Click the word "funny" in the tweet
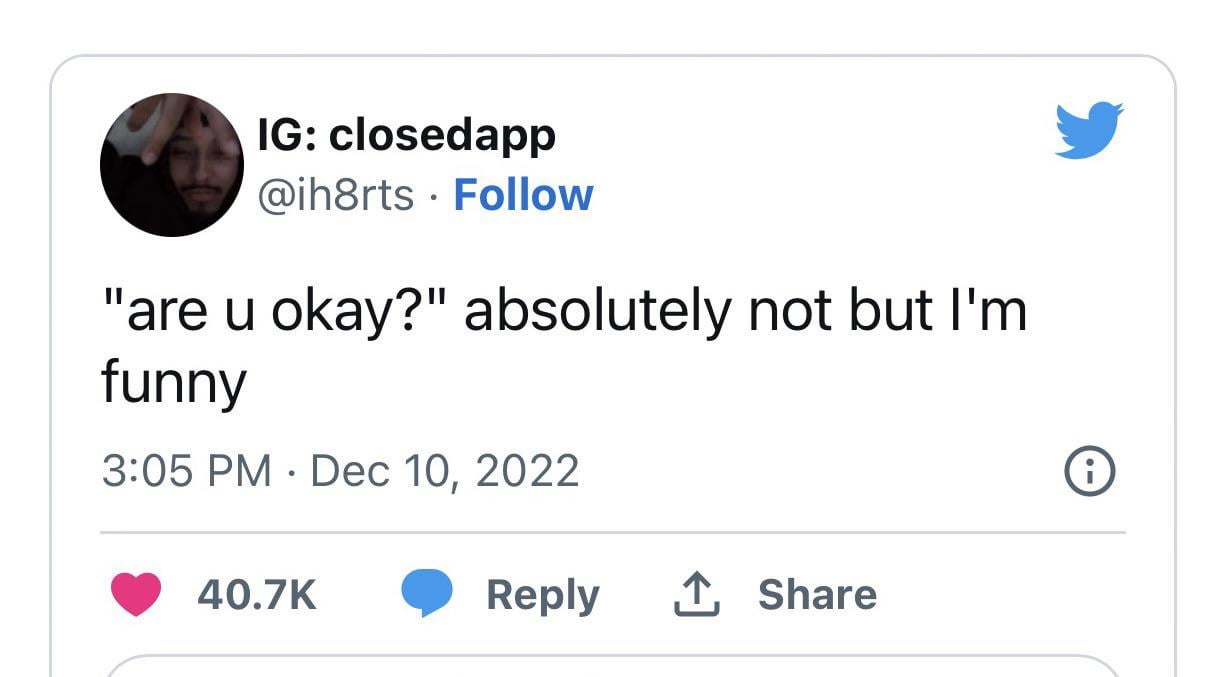1227x677 pixels. click(173, 383)
